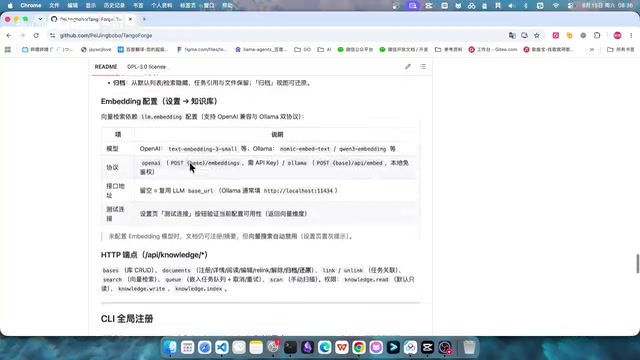Click the 'knowledge.write' code text

pos(141,289)
